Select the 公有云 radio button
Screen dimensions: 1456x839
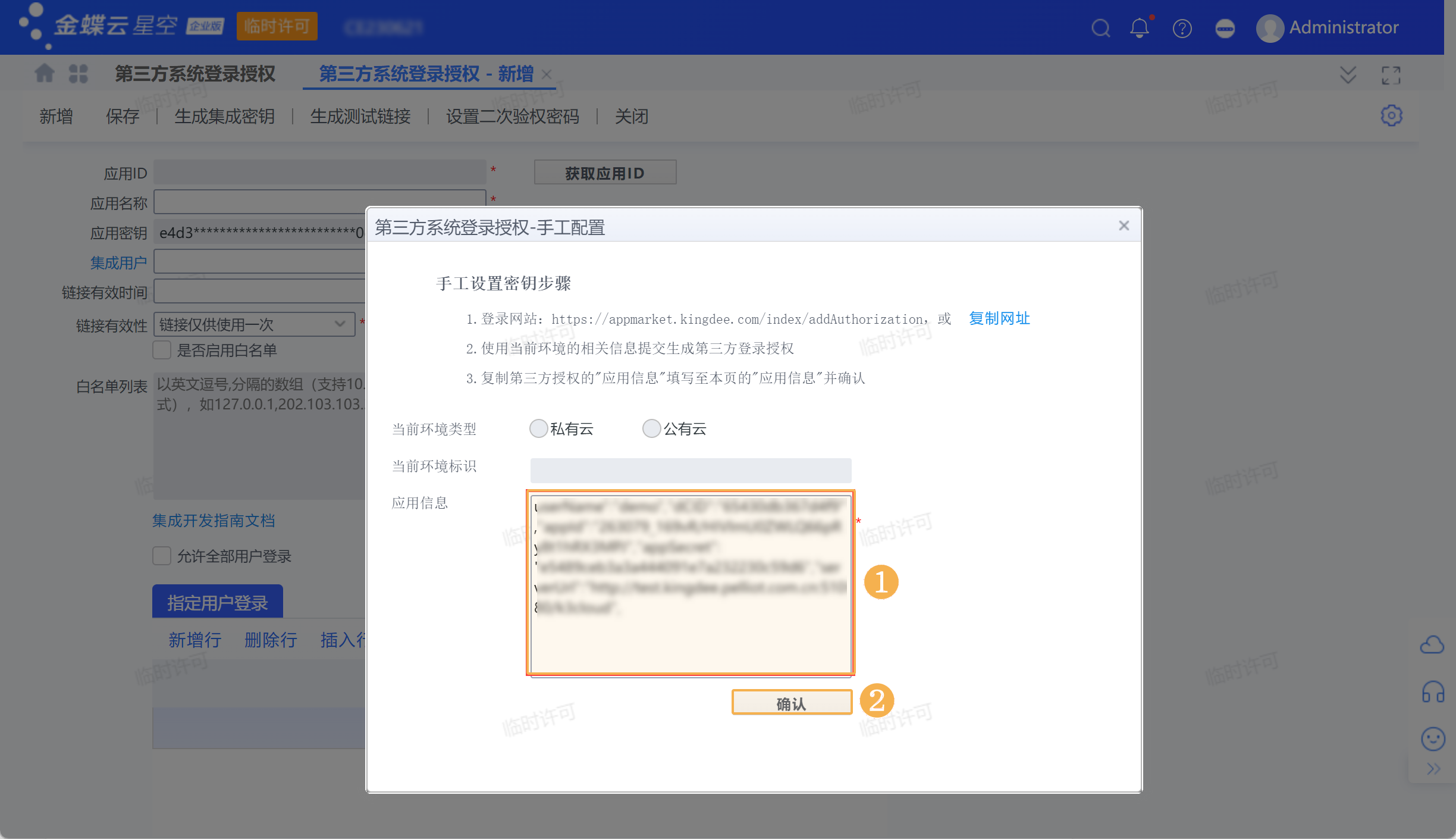tap(652, 428)
